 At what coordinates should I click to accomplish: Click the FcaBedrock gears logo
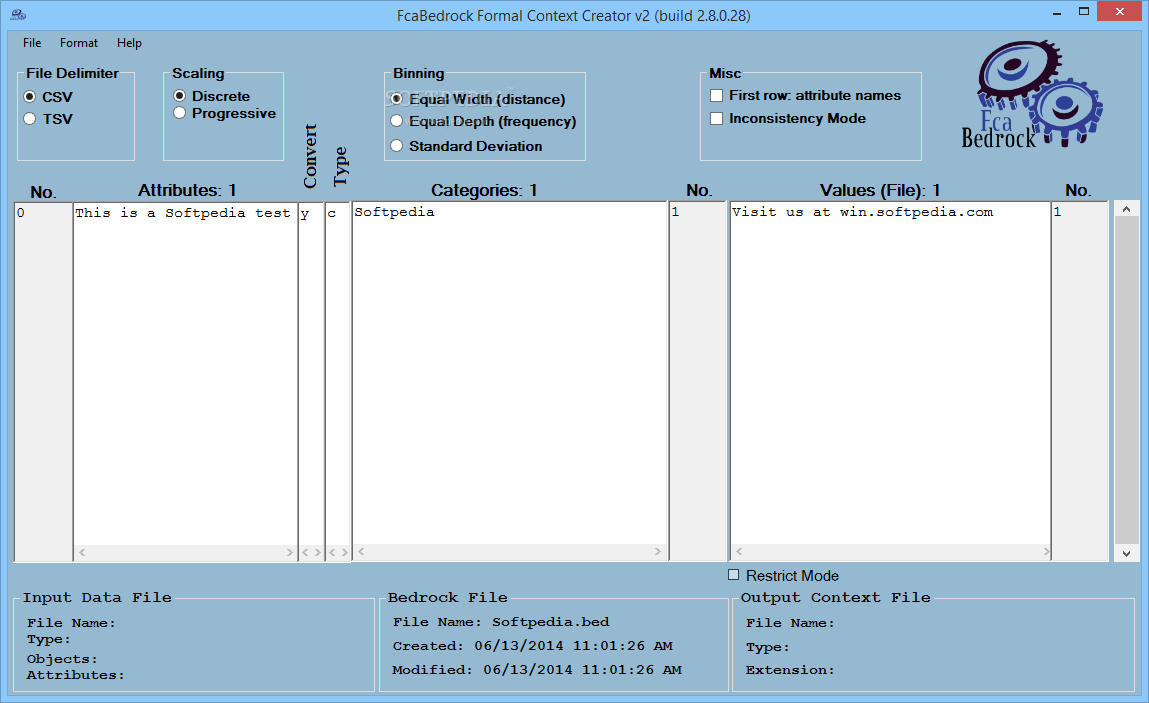pyautogui.click(x=1032, y=94)
